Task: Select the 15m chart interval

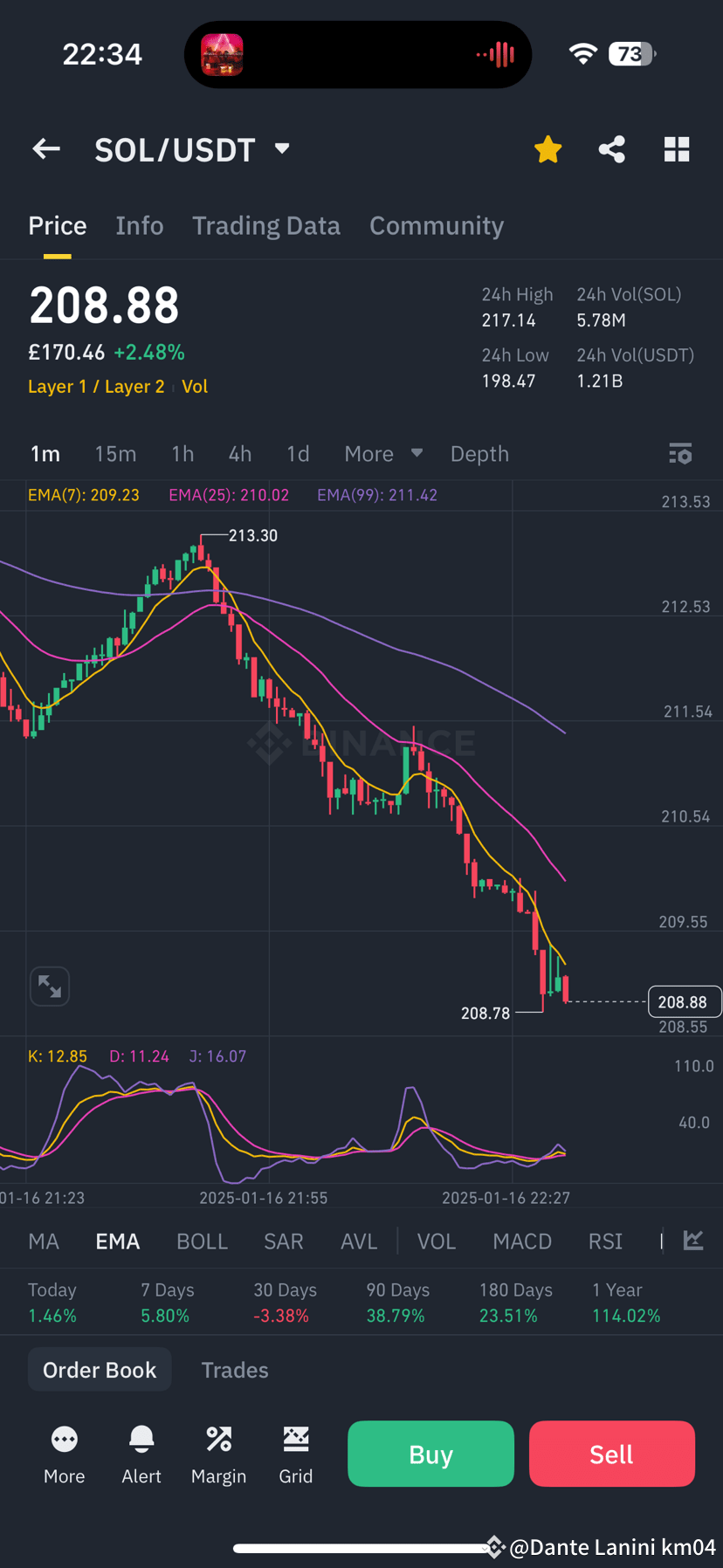Action: [115, 454]
